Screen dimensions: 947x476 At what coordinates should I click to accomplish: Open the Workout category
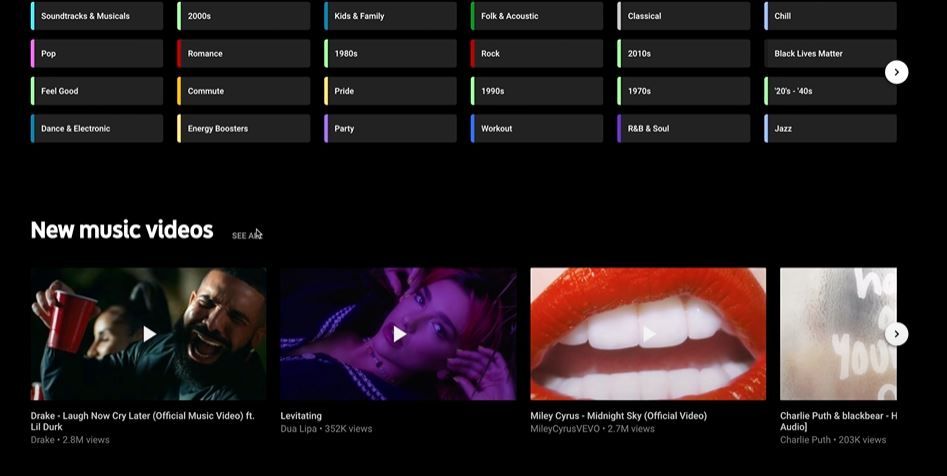tap(537, 128)
